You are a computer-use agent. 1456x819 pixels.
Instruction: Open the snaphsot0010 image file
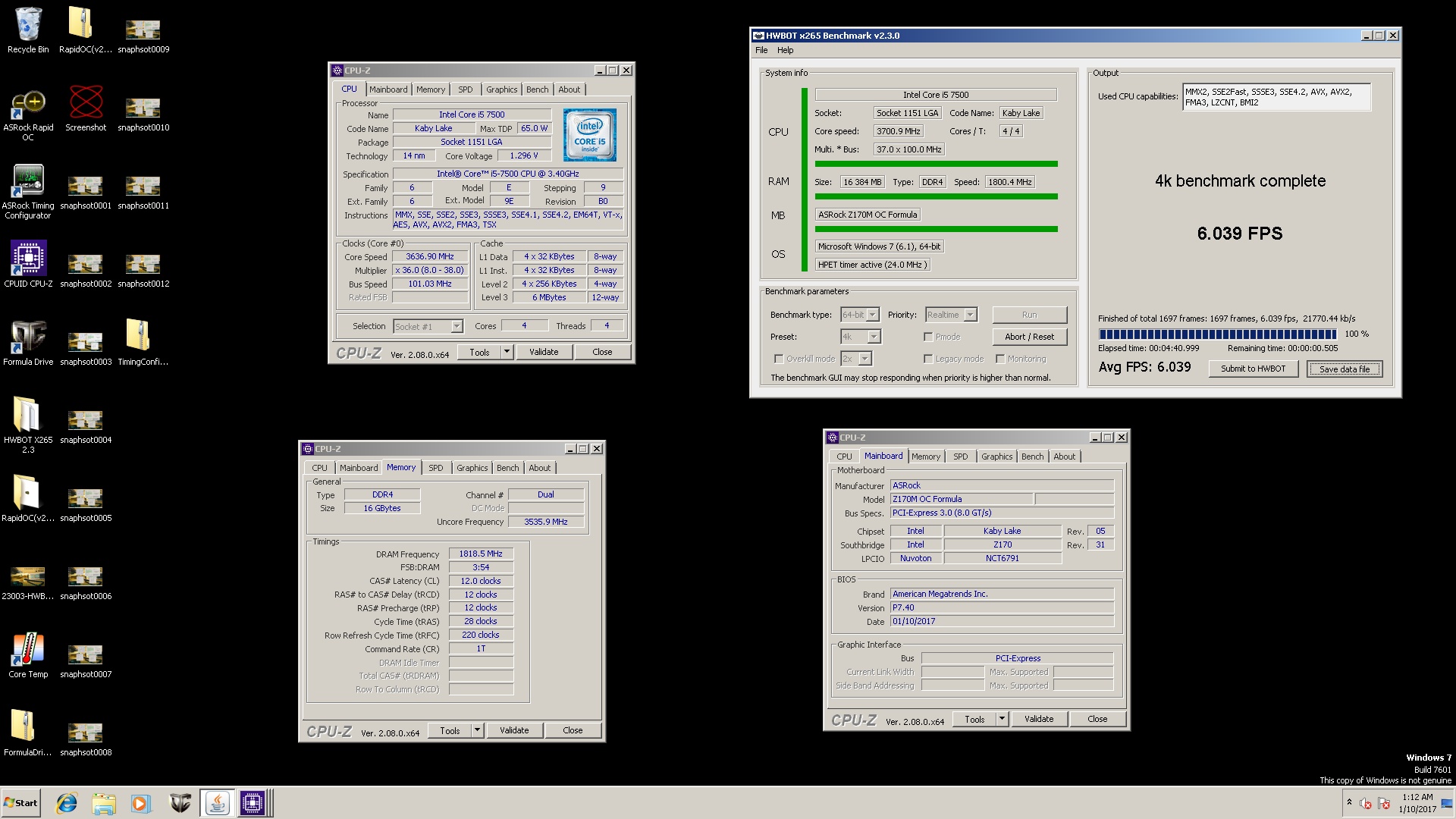point(143,114)
